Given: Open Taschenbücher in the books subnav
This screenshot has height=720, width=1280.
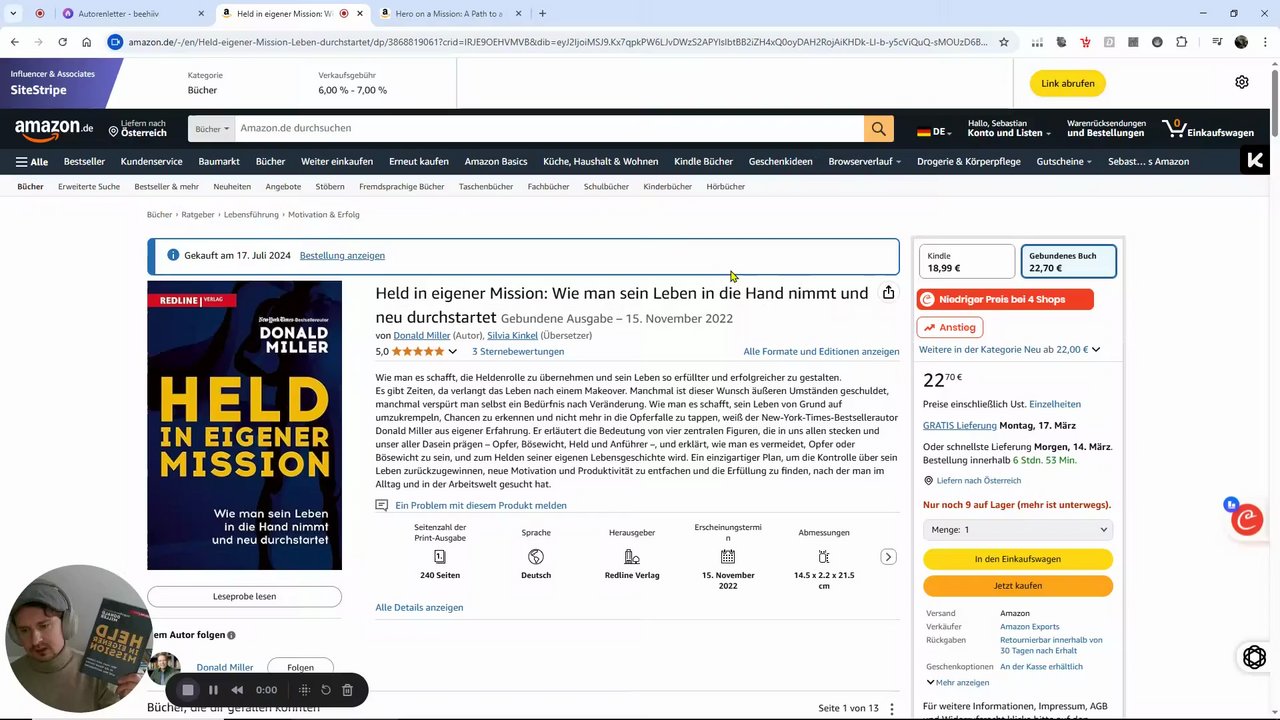Looking at the screenshot, I should (486, 186).
